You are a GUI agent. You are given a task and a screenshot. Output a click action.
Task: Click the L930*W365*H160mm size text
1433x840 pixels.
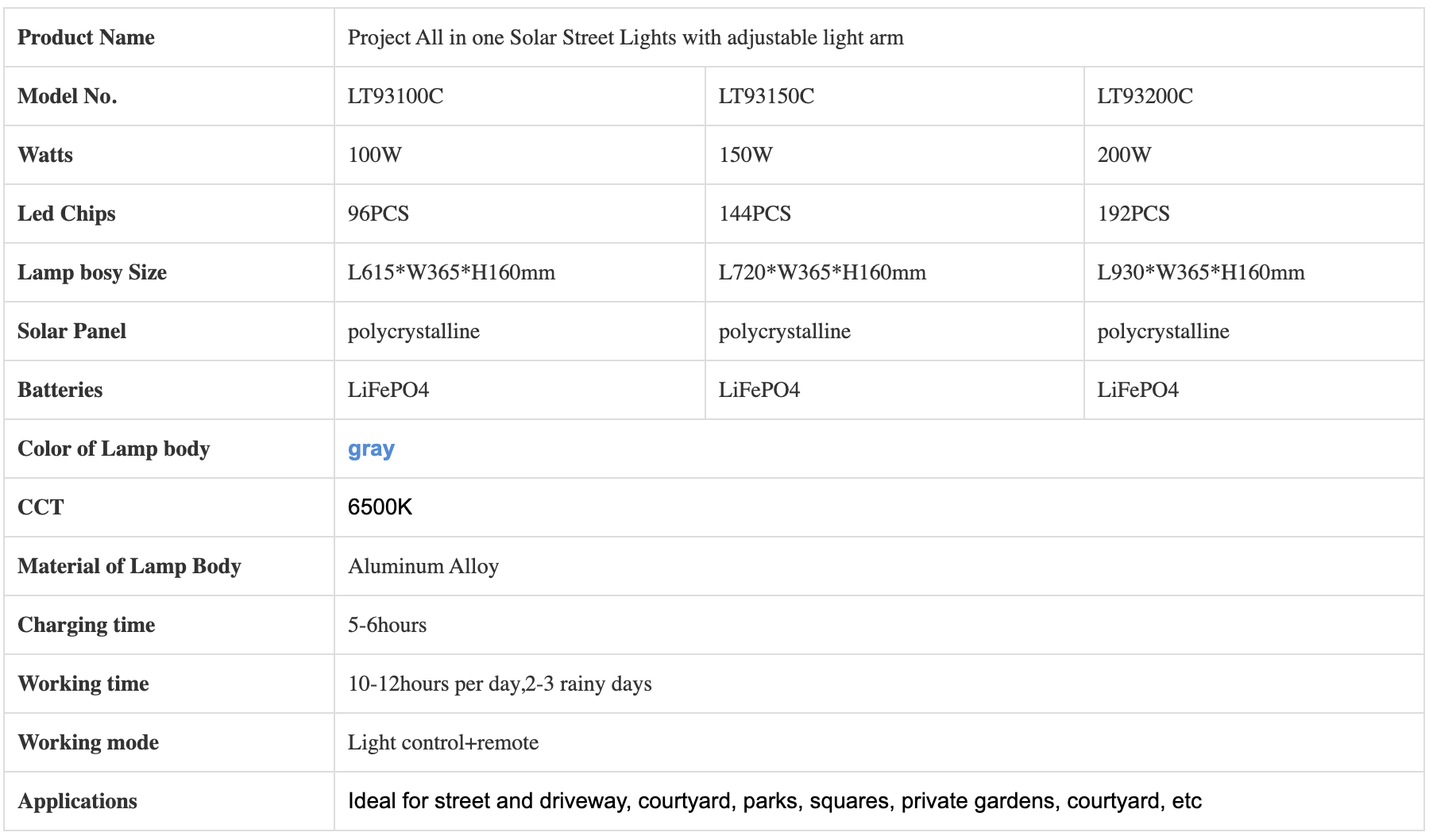tap(1200, 272)
